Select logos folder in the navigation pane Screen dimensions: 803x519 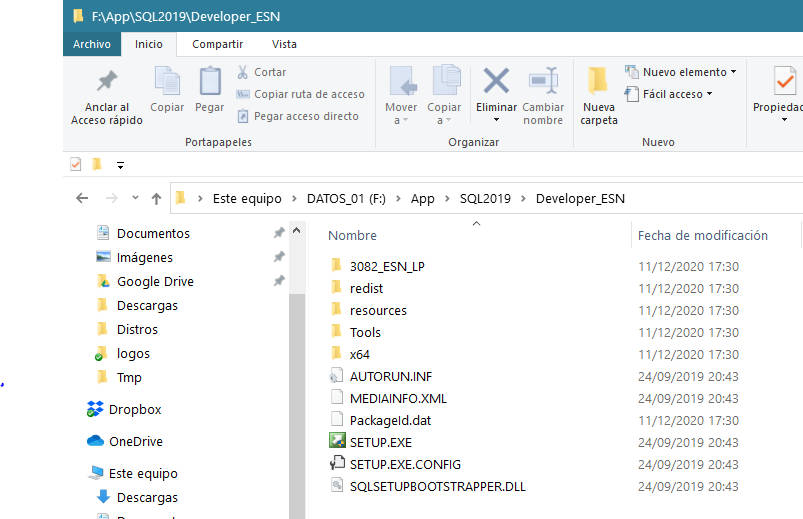pos(133,354)
